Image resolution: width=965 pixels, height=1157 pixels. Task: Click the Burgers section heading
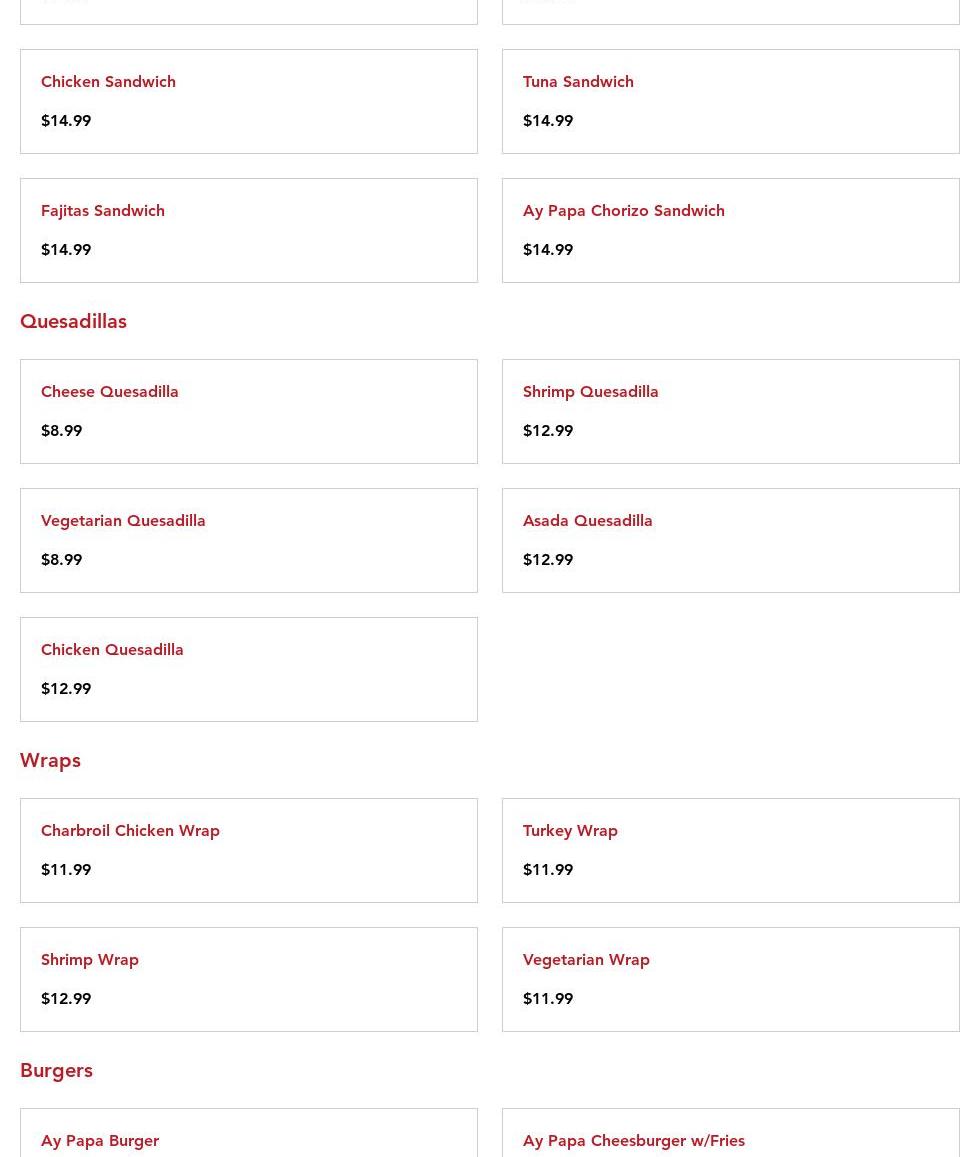tap(56, 1071)
